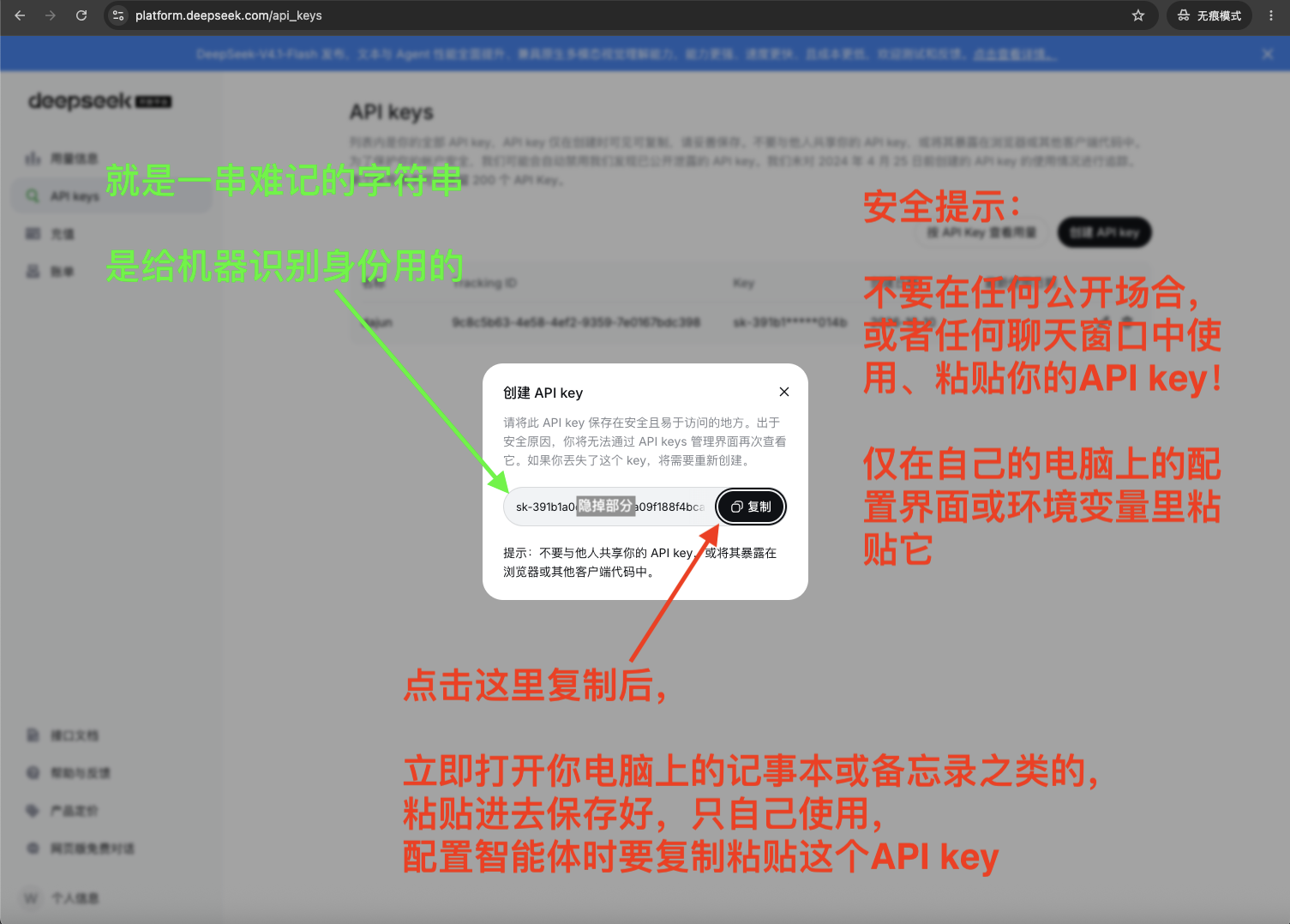
Task: Reload the DeepSeek platform page
Action: point(81,15)
